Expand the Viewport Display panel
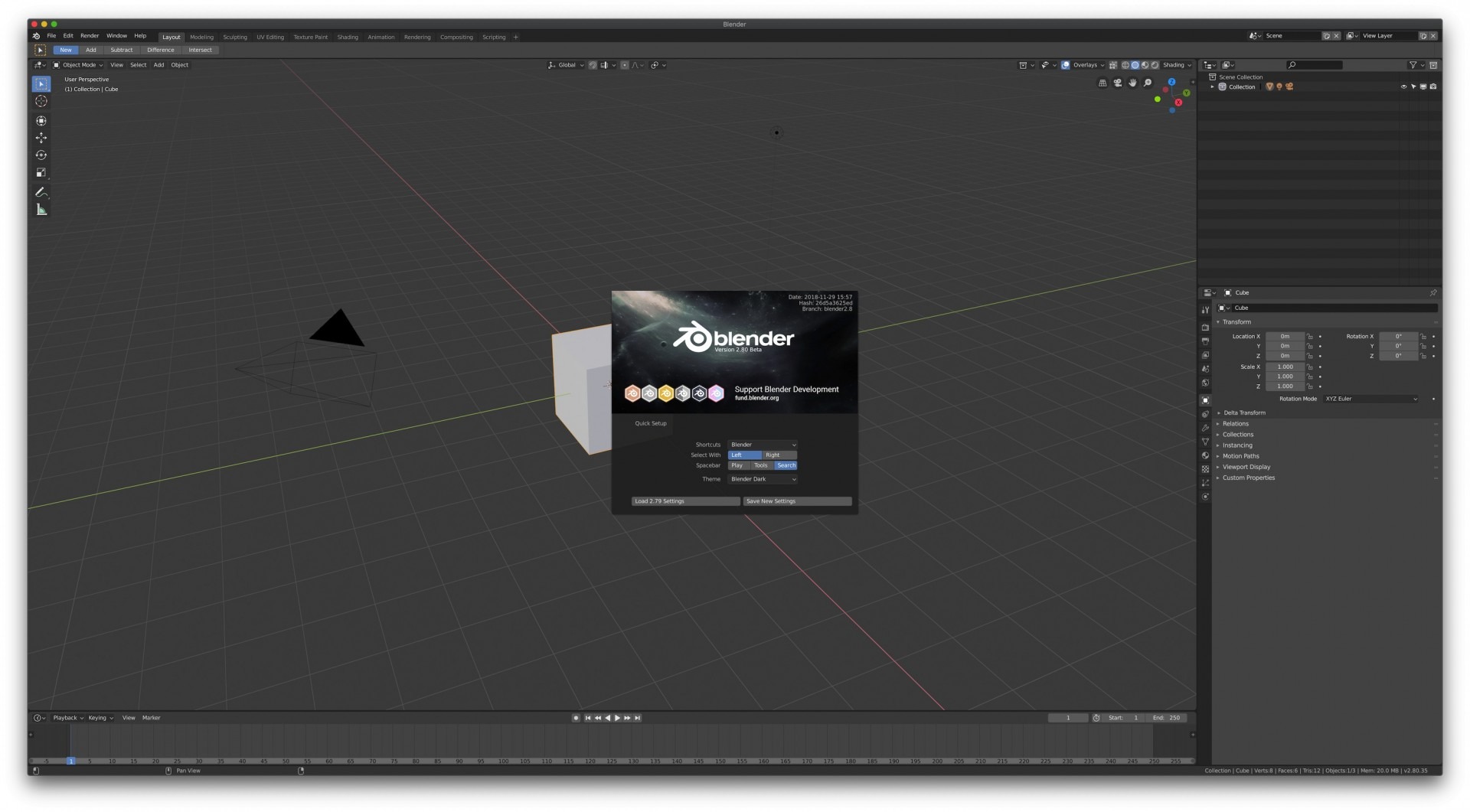 (x=1246, y=467)
